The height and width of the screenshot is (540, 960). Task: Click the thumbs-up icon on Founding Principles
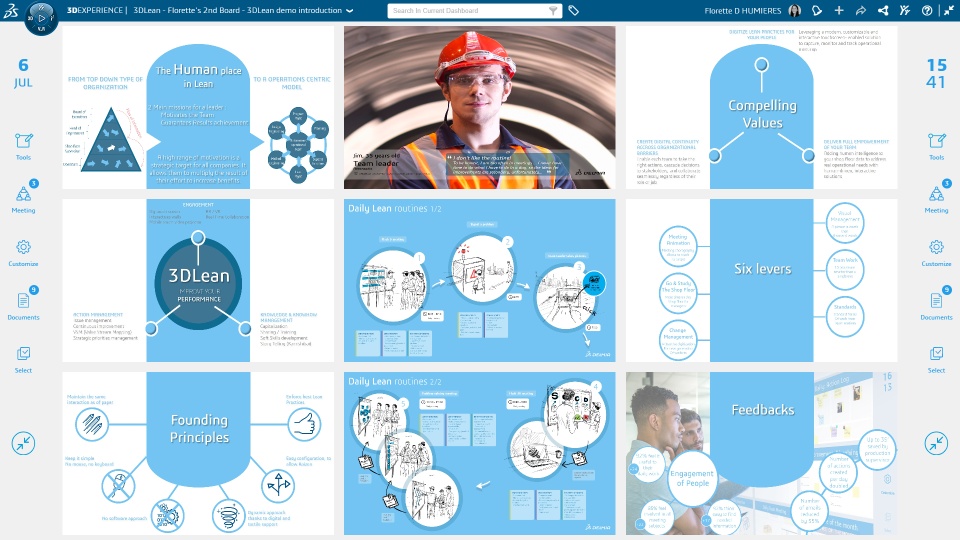click(x=304, y=424)
